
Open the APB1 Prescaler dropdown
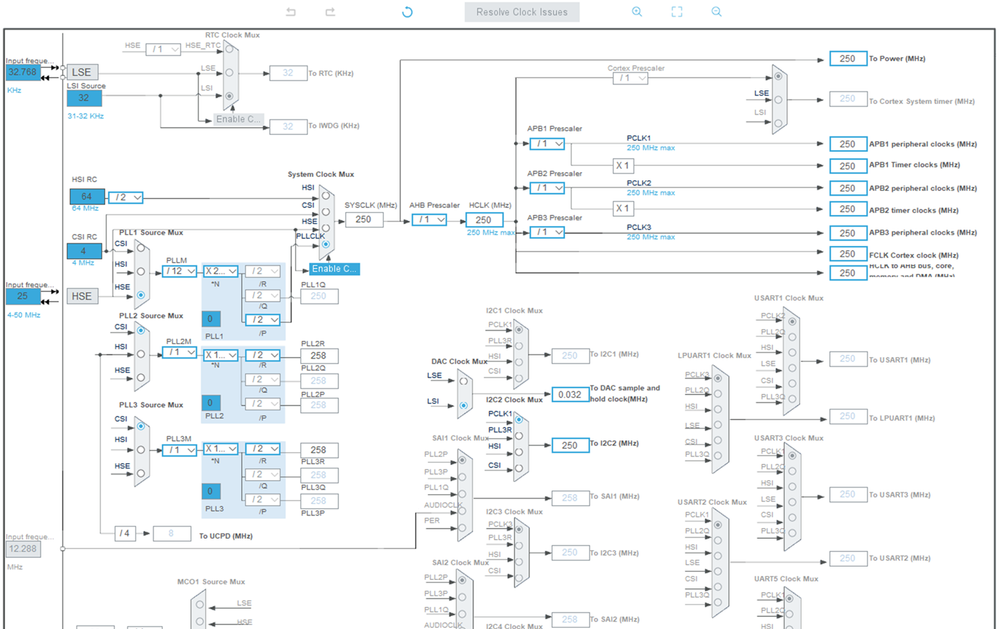point(547,144)
